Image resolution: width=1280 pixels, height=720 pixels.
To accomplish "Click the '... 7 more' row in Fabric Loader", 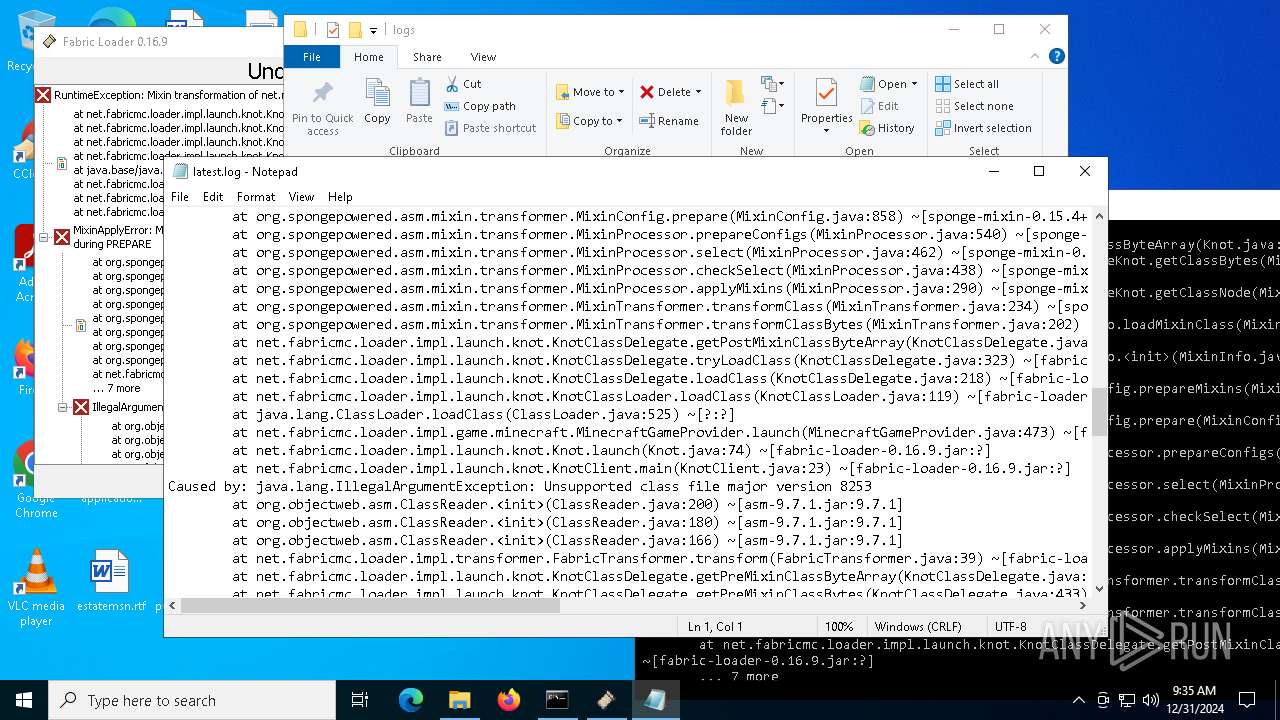I will click(116, 388).
